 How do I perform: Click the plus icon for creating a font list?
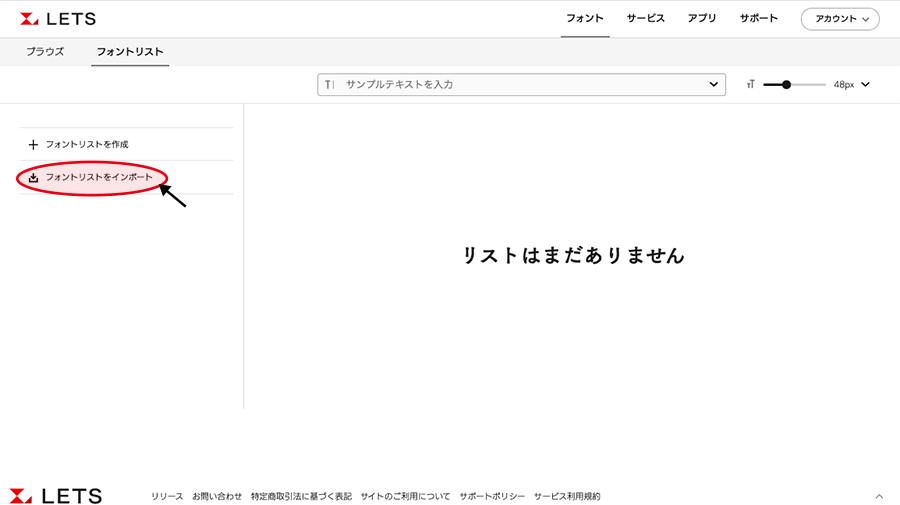coord(33,145)
